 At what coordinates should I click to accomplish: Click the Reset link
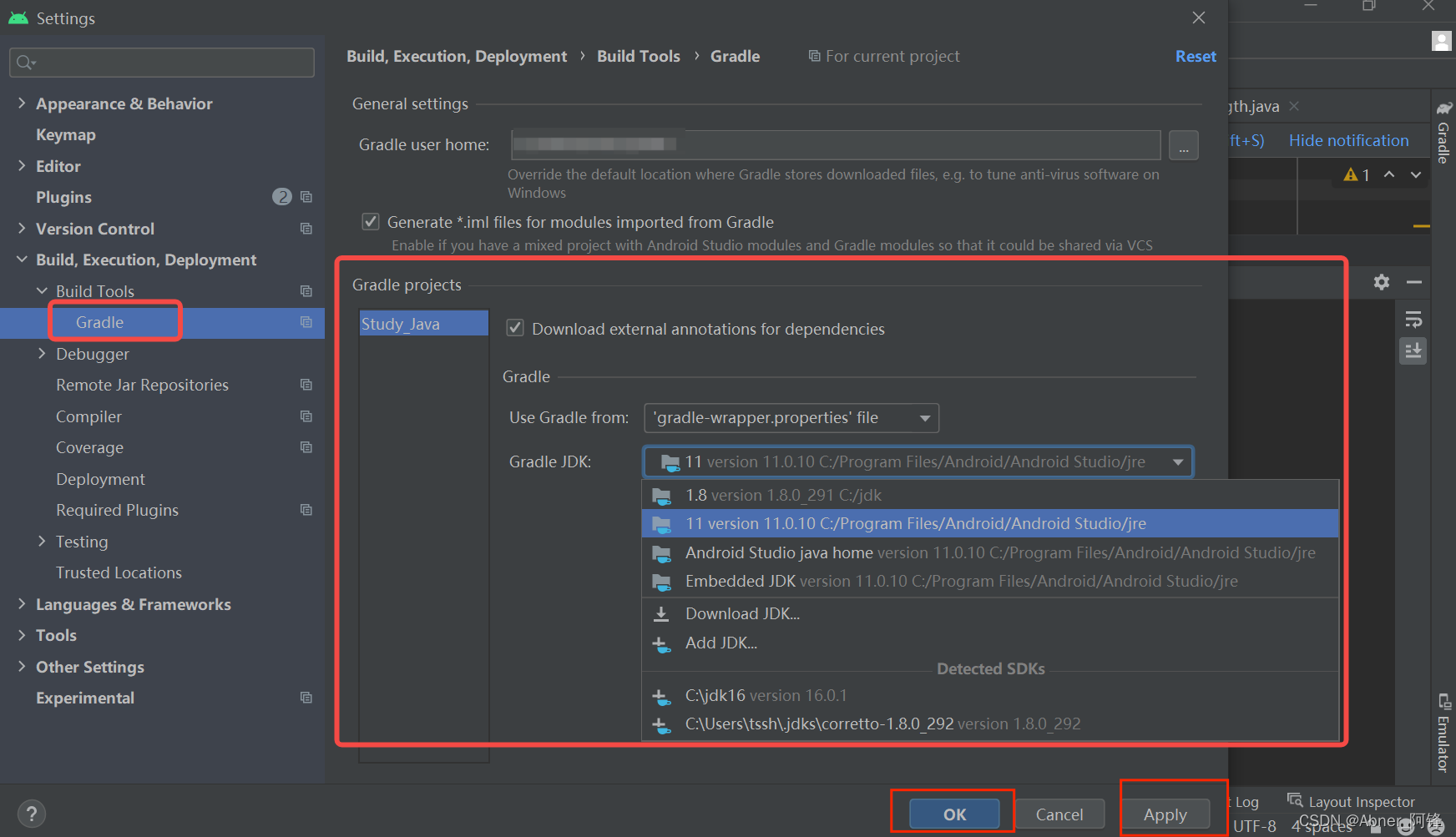pyautogui.click(x=1196, y=56)
